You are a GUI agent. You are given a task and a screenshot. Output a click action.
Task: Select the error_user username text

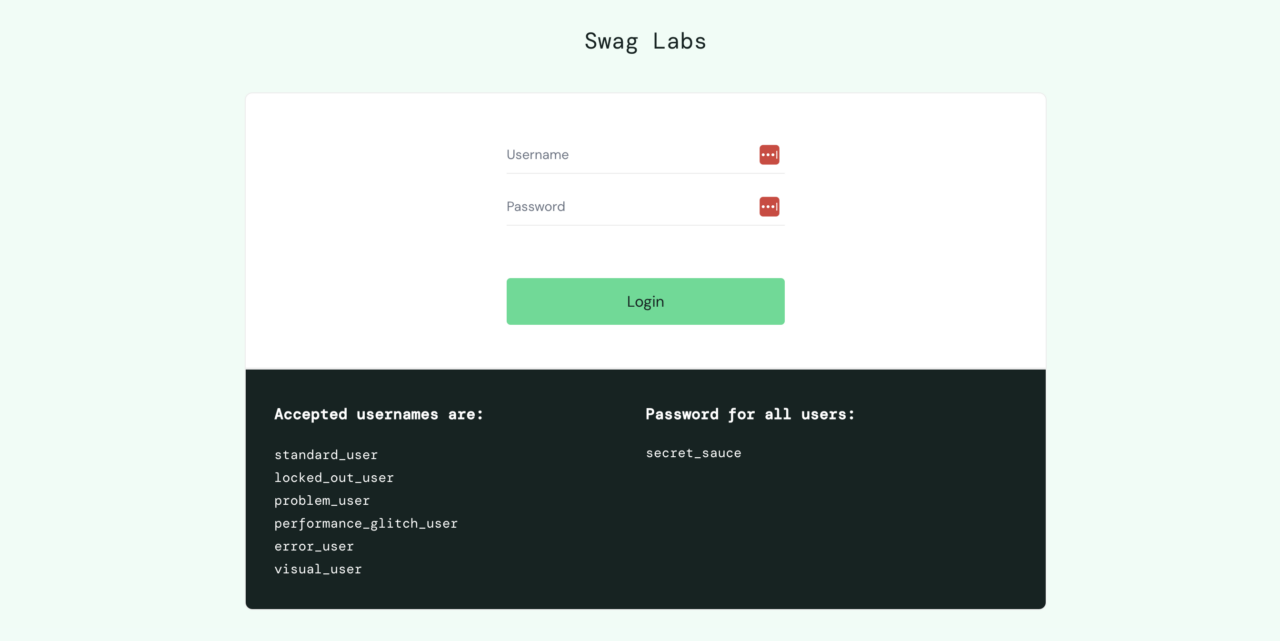coord(314,545)
